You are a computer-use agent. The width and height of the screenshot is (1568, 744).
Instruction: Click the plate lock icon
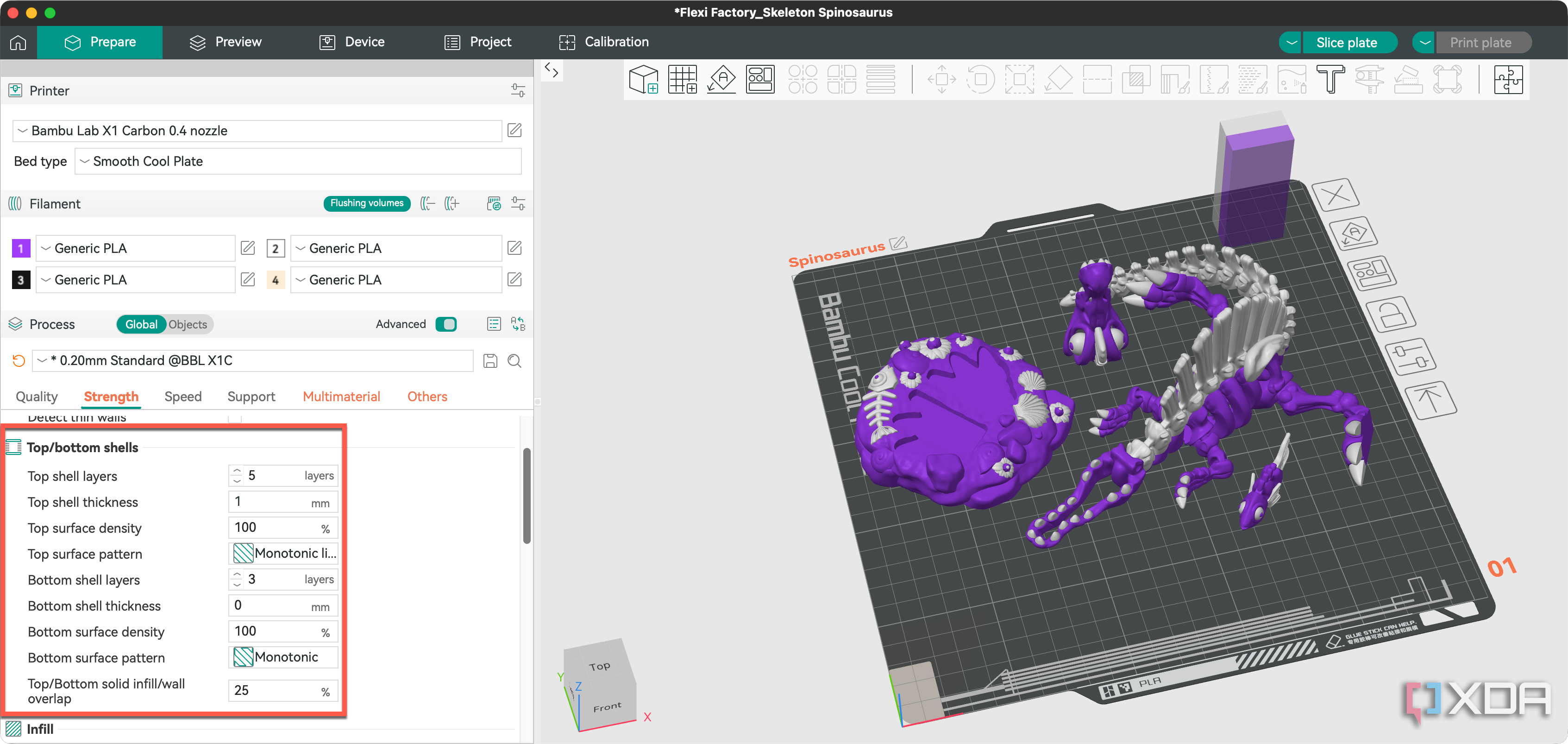[1391, 314]
